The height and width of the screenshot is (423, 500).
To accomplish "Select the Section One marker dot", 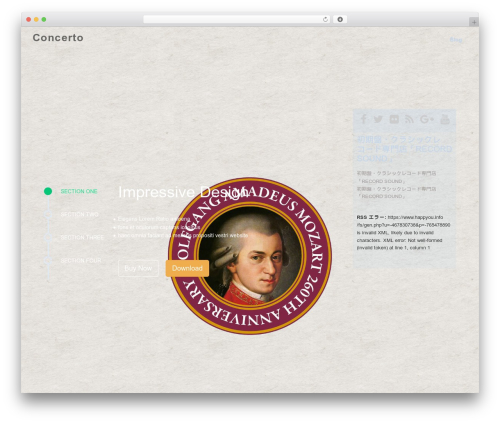I will [48, 191].
